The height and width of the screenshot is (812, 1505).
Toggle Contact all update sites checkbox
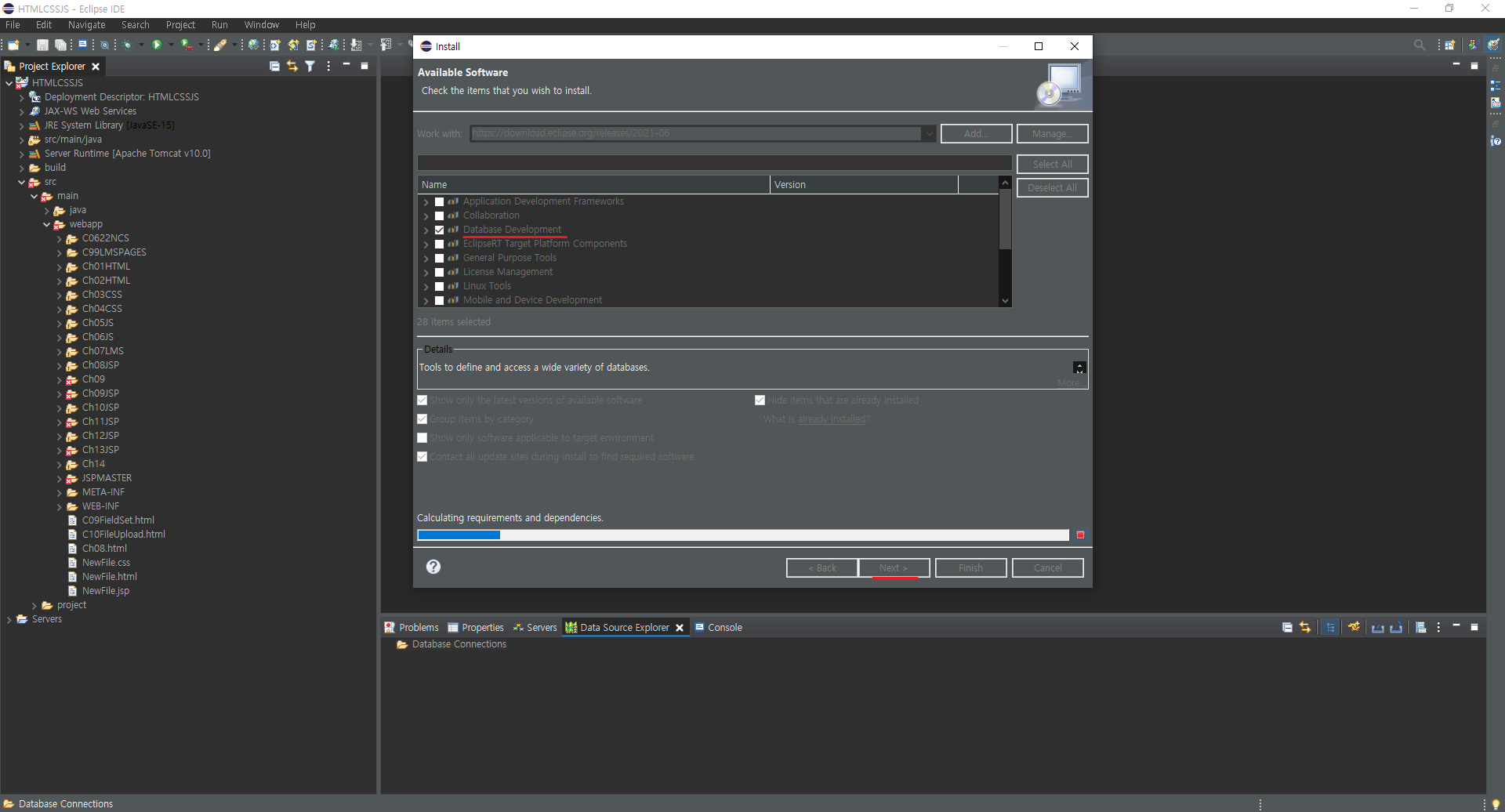click(422, 457)
